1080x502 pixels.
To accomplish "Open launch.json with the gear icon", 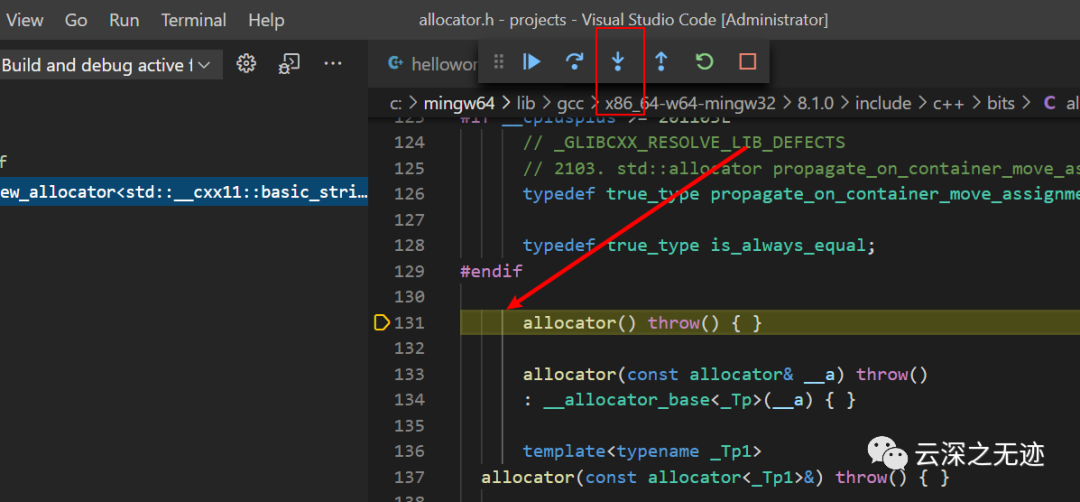I will (246, 64).
